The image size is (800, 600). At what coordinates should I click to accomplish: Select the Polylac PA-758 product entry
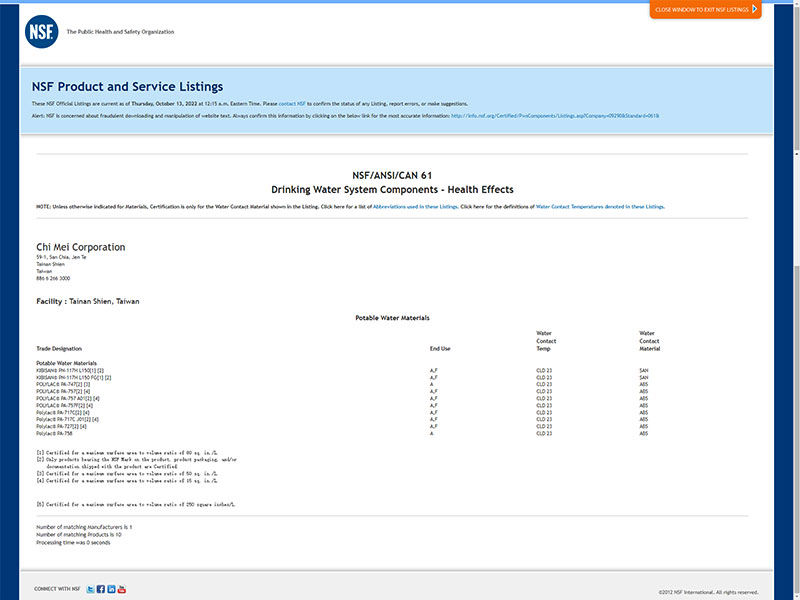(54, 434)
